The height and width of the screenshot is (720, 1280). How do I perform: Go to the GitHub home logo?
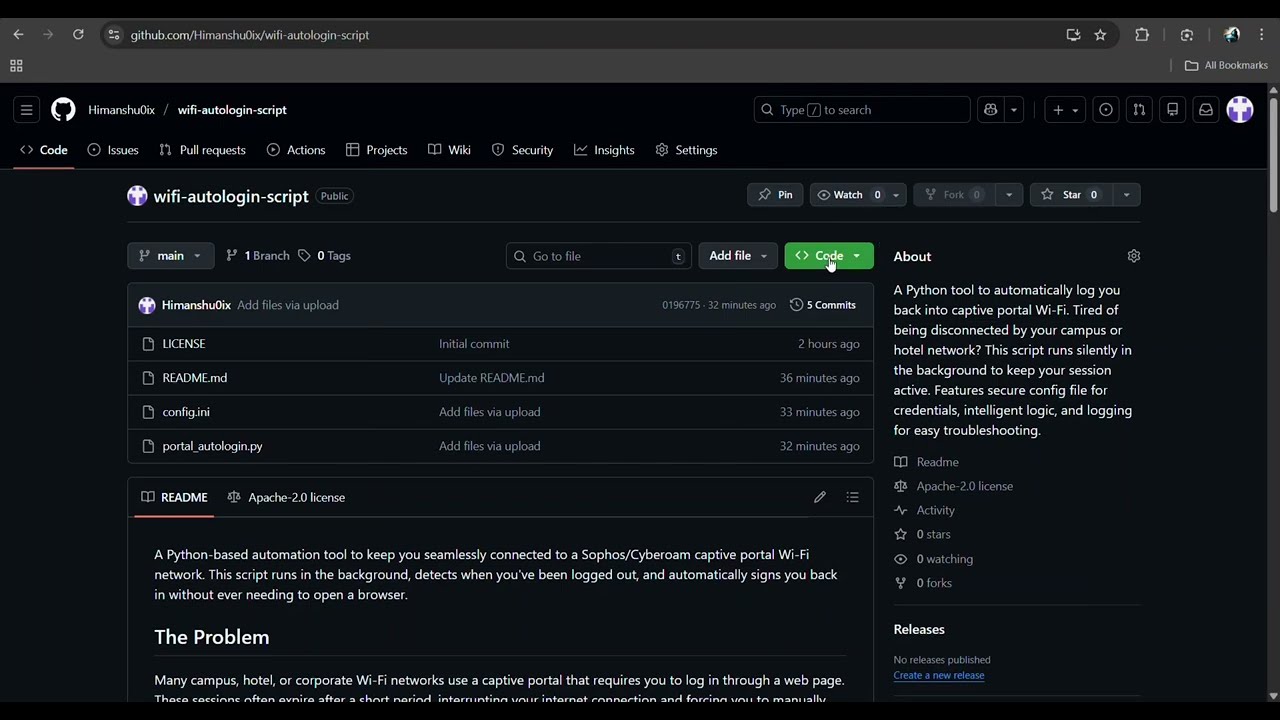pyautogui.click(x=63, y=110)
